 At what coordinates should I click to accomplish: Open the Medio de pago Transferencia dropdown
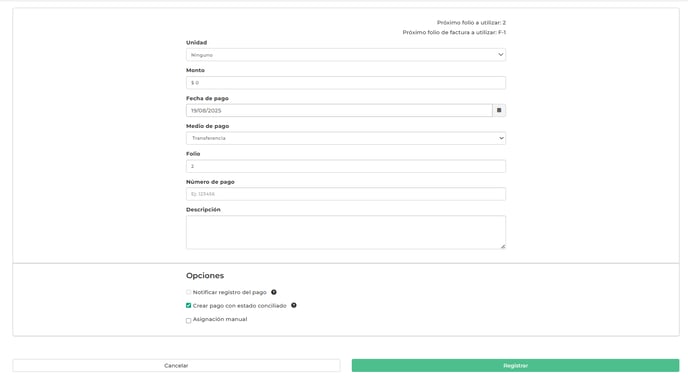click(346, 138)
